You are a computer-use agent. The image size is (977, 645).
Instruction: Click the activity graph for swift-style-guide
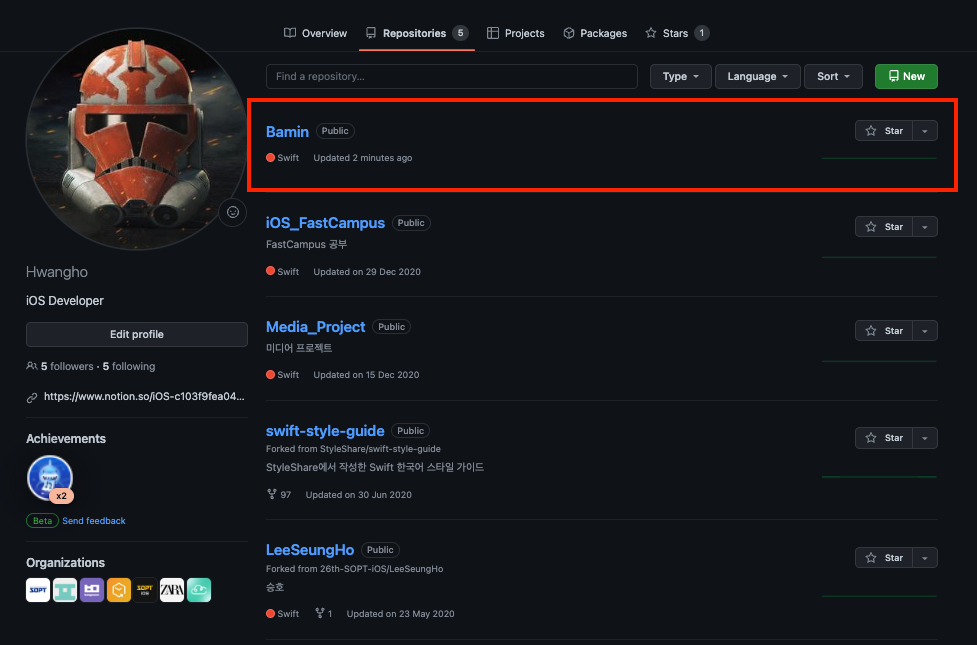879,477
